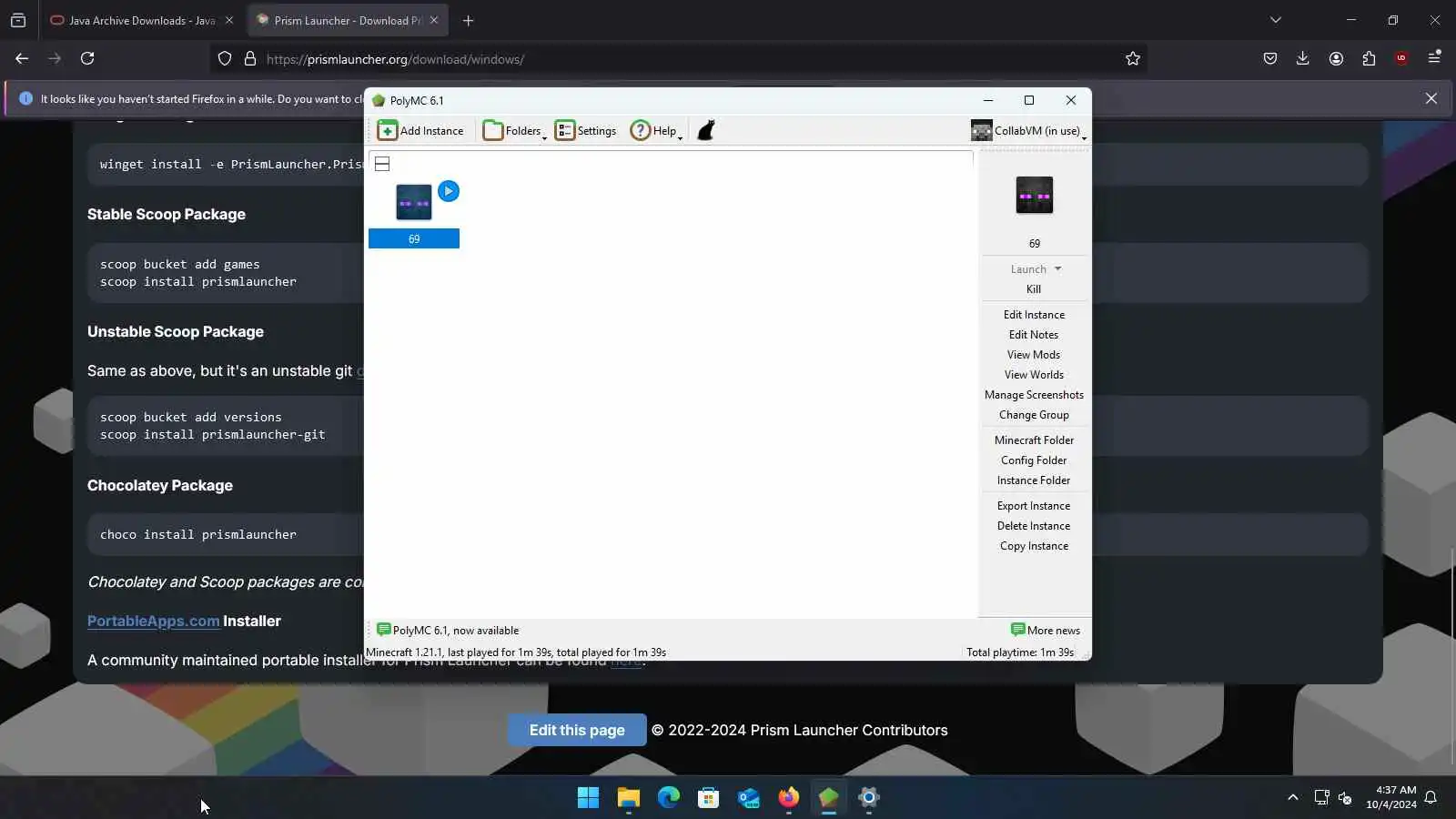Viewport: 1456px width, 819px height.
Task: Click the Firefox address bar URL
Action: point(395,59)
